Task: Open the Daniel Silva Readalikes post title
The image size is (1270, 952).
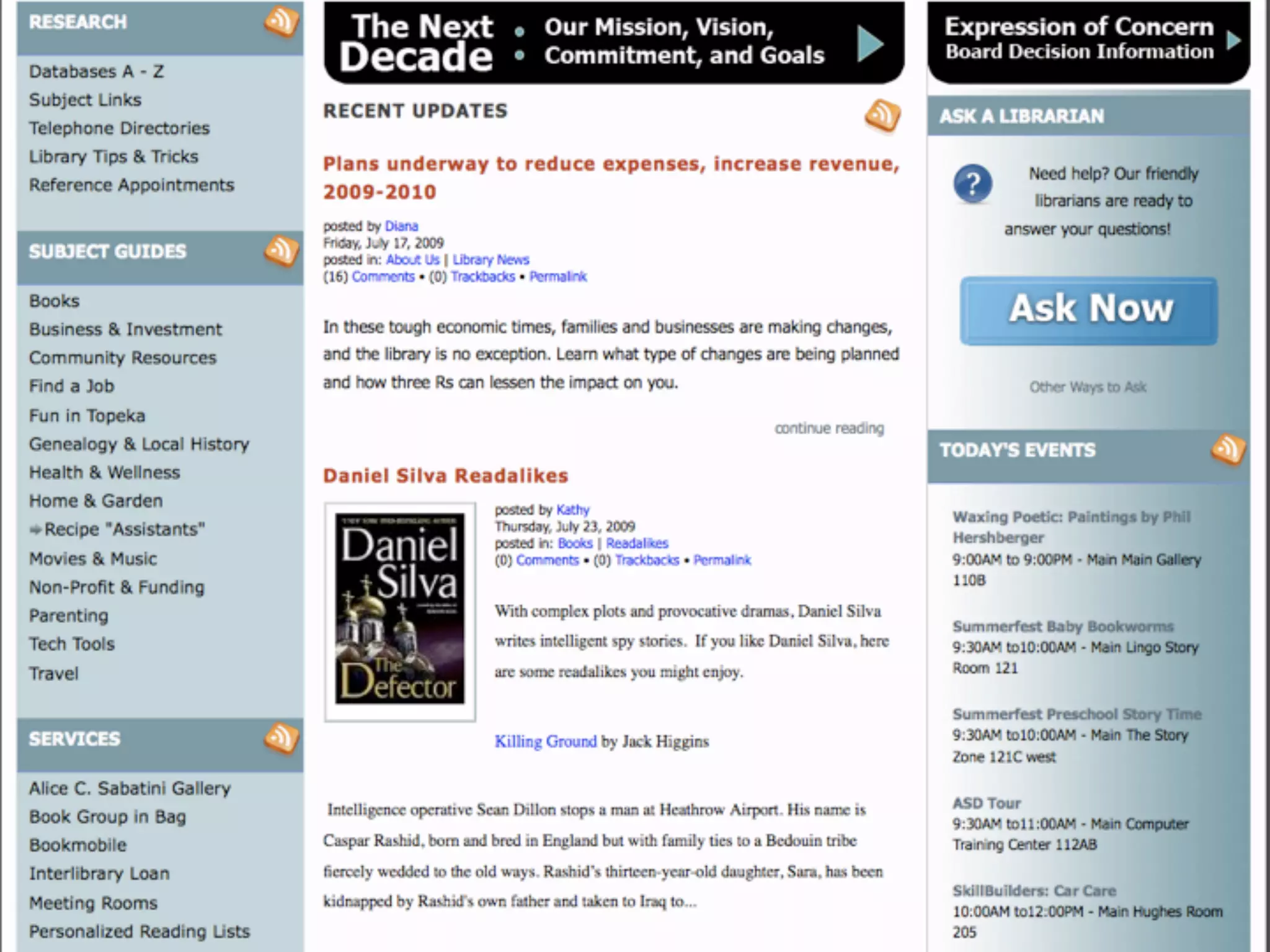Action: click(x=445, y=475)
